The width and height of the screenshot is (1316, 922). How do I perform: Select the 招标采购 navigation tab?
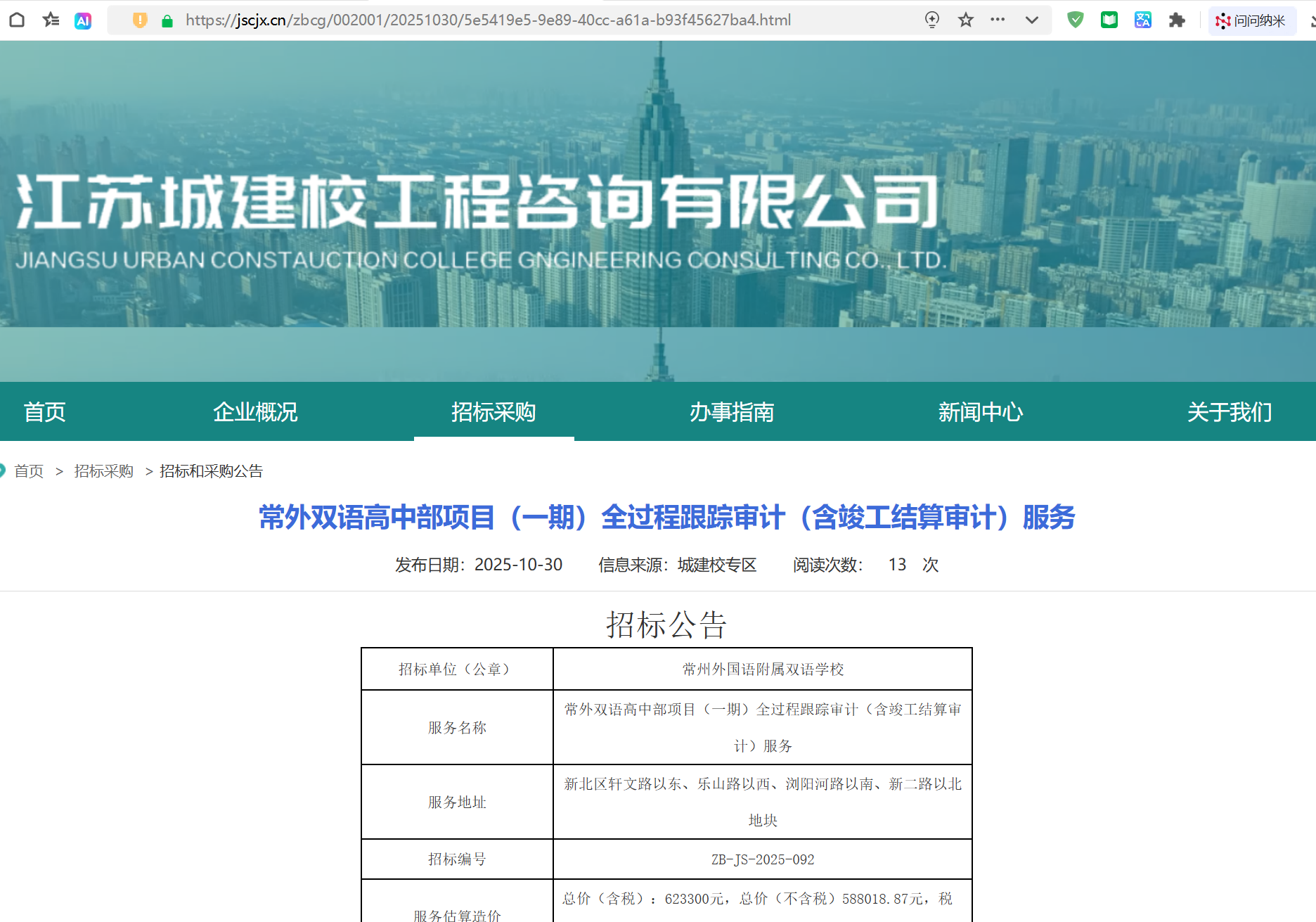pyautogui.click(x=493, y=411)
